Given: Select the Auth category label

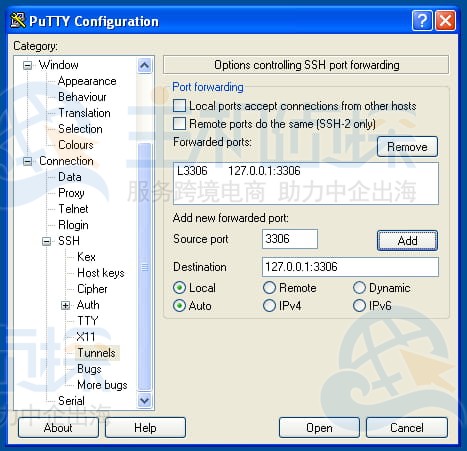Looking at the screenshot, I should (x=88, y=305).
